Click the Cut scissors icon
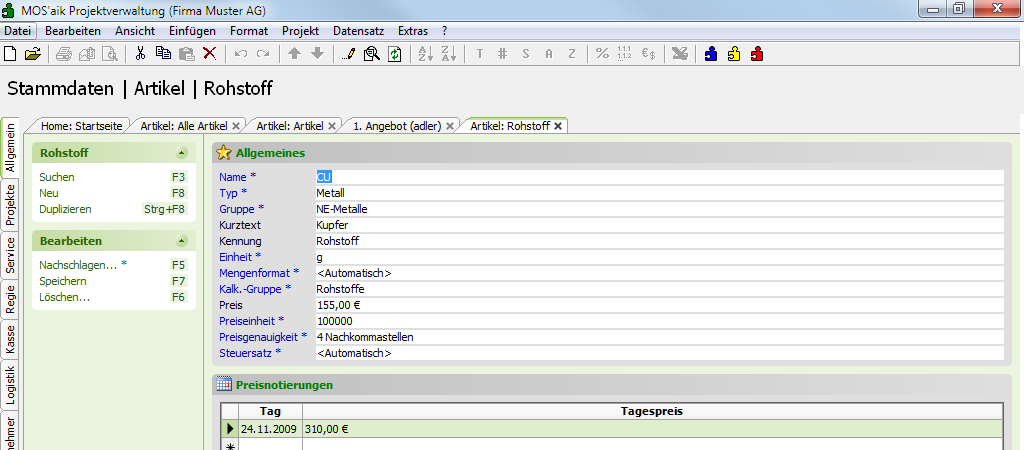1024x450 pixels. (140, 54)
